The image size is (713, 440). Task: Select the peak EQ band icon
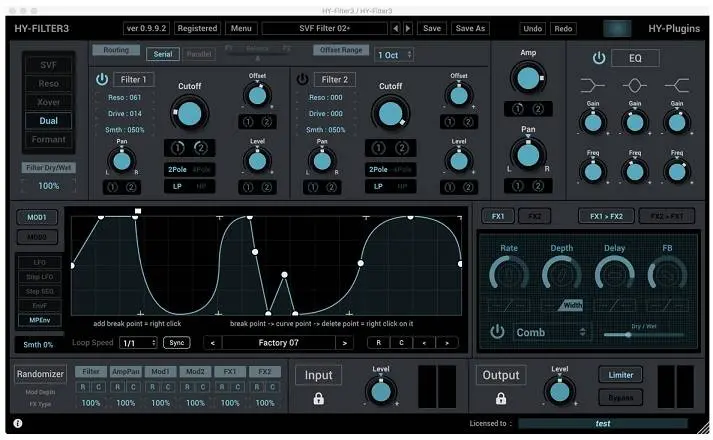635,85
